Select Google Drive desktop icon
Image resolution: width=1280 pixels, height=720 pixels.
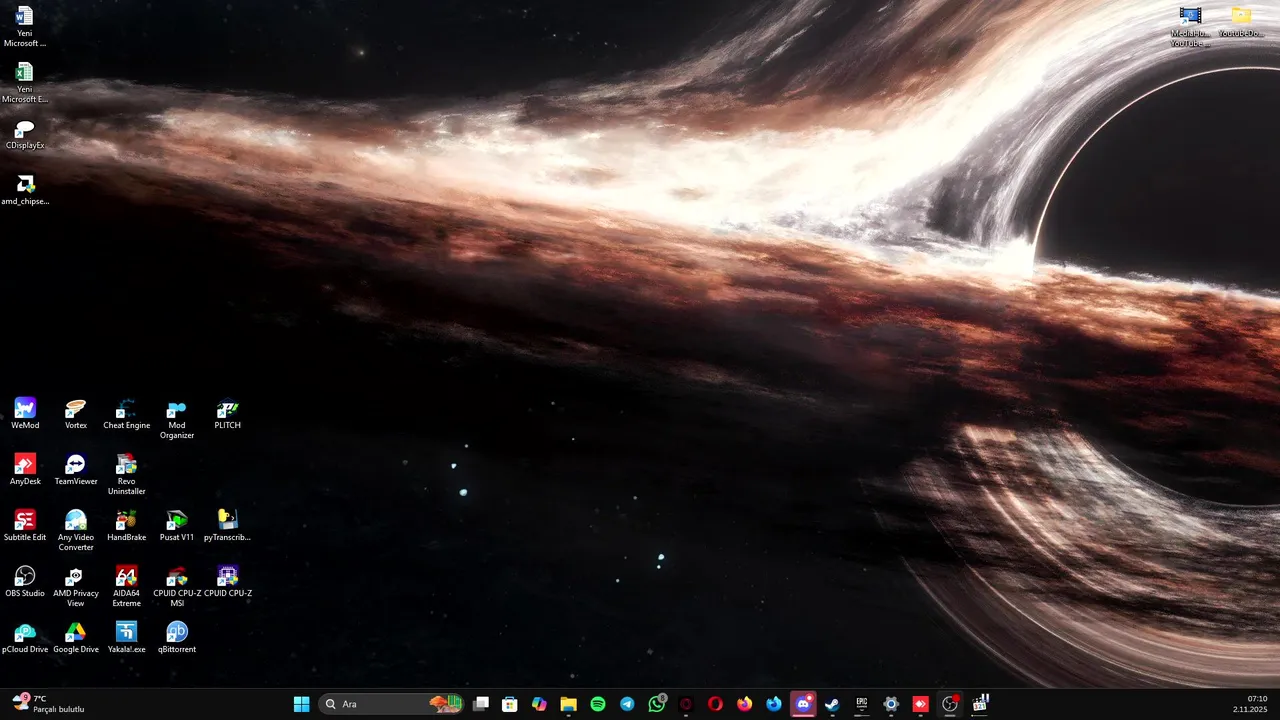tap(76, 637)
